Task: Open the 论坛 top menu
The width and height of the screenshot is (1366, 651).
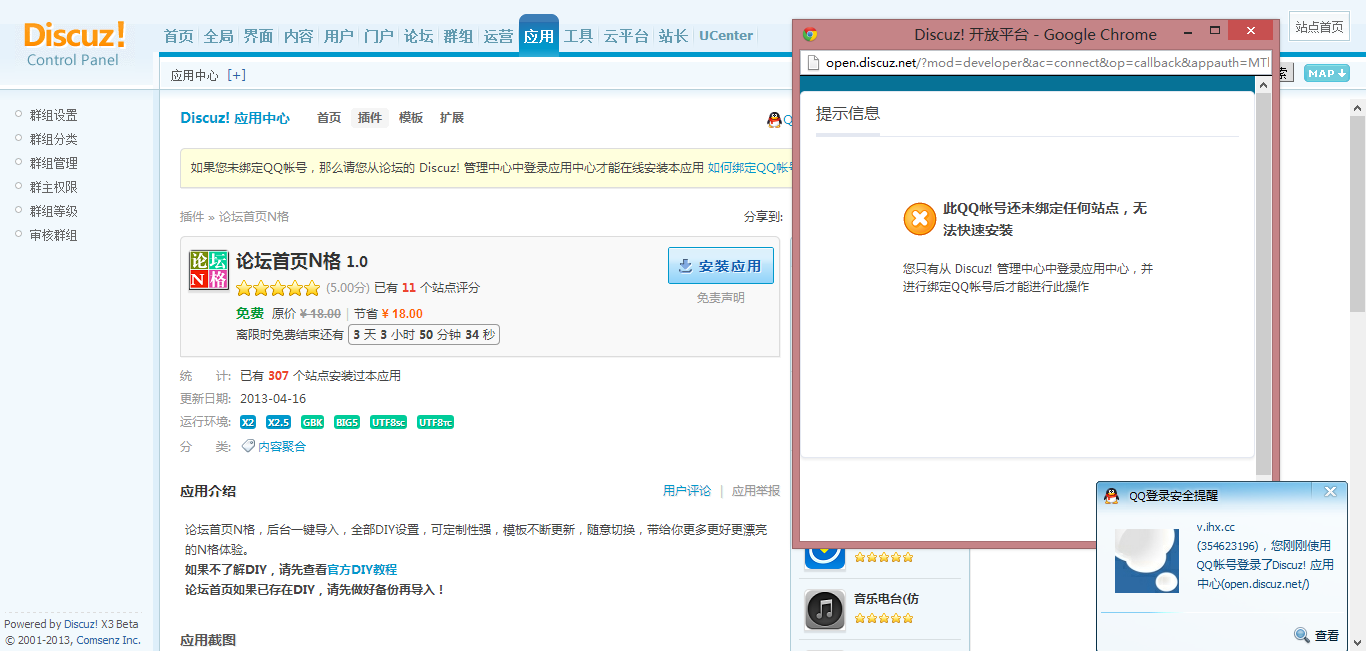Action: (x=419, y=36)
